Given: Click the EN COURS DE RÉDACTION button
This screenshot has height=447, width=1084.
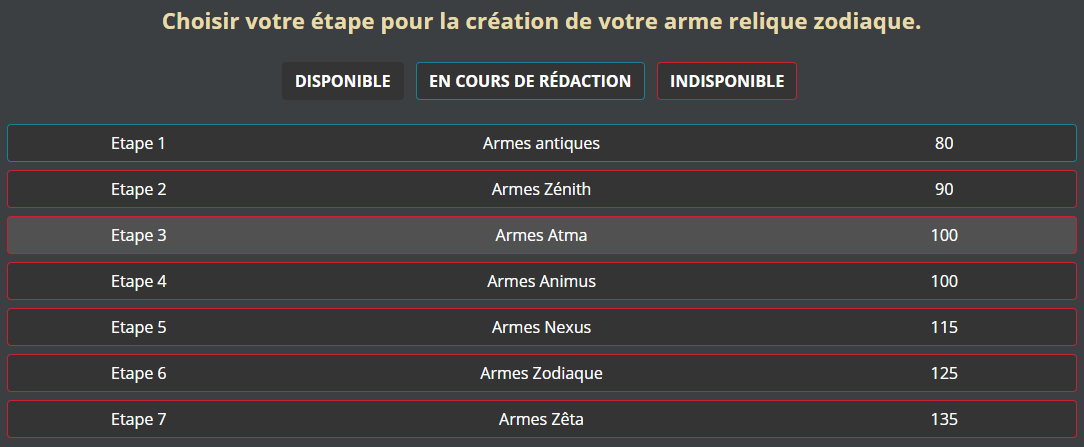Looking at the screenshot, I should click(x=530, y=81).
